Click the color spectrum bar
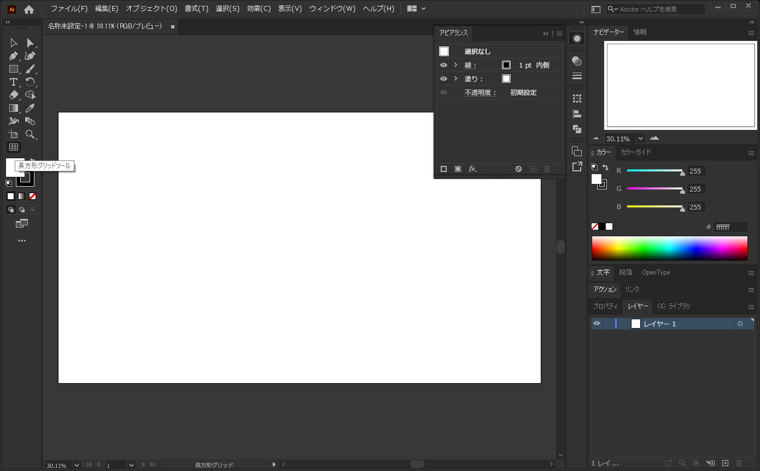This screenshot has height=471, width=760. point(669,248)
